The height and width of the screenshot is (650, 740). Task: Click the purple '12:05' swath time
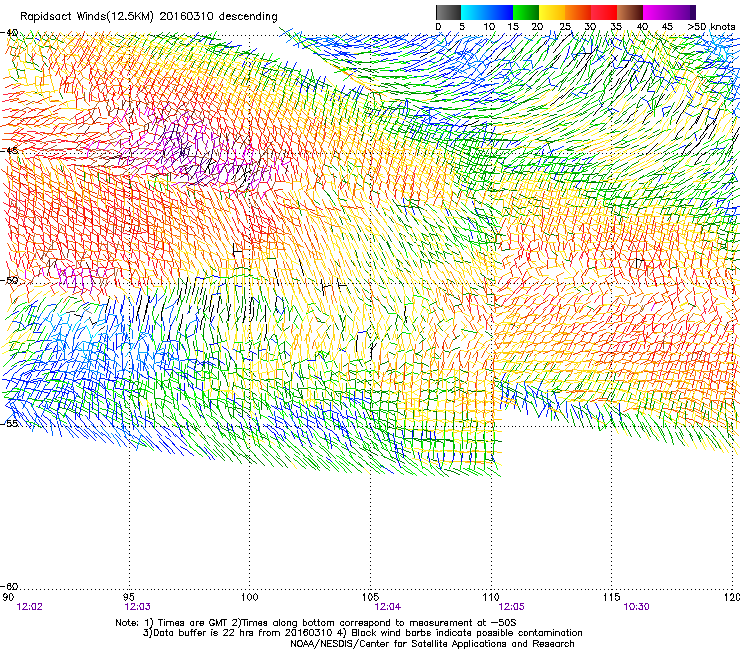pos(512,607)
